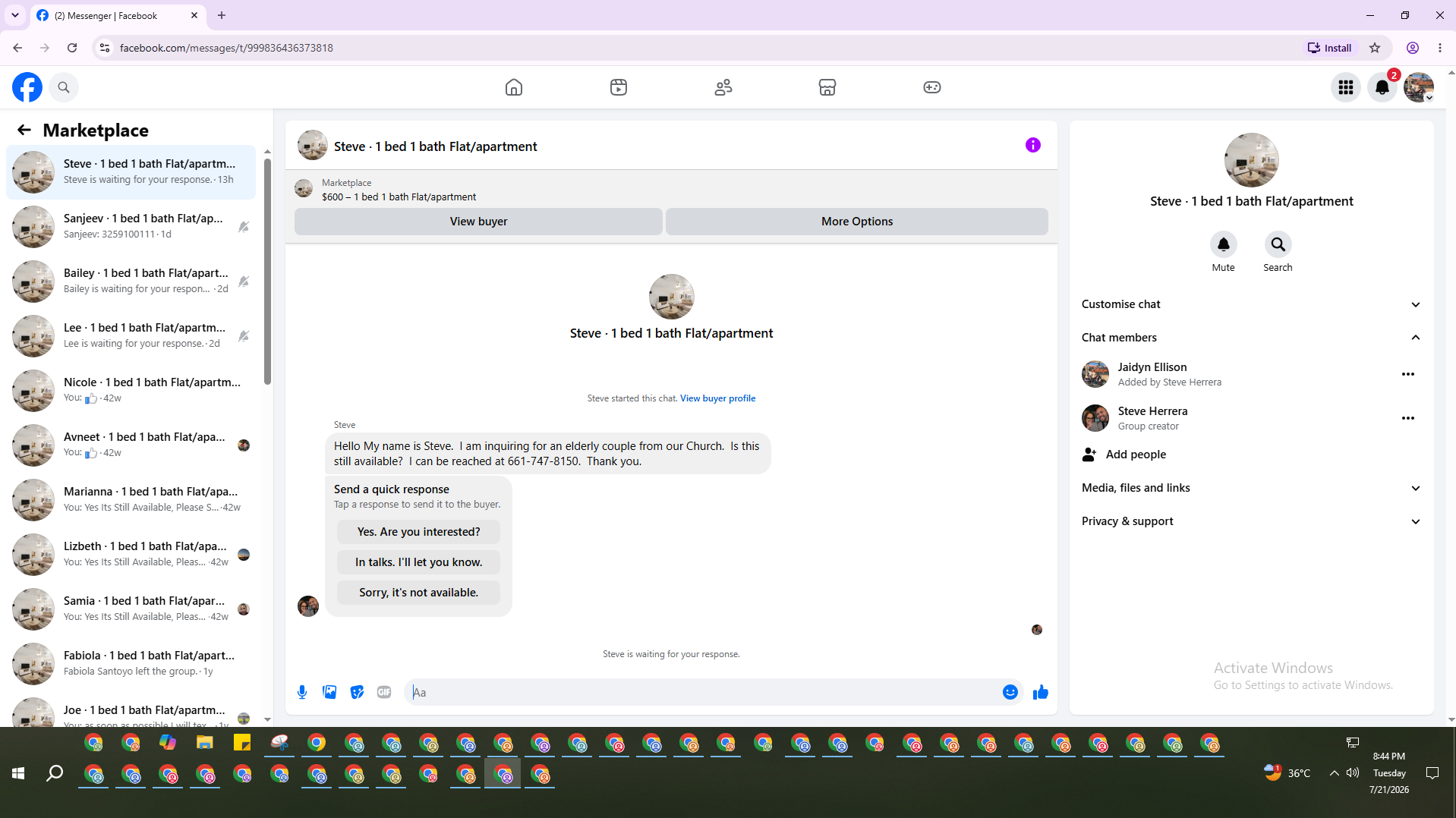
Task: Open Chrome's three-dot menu
Action: 1440,48
